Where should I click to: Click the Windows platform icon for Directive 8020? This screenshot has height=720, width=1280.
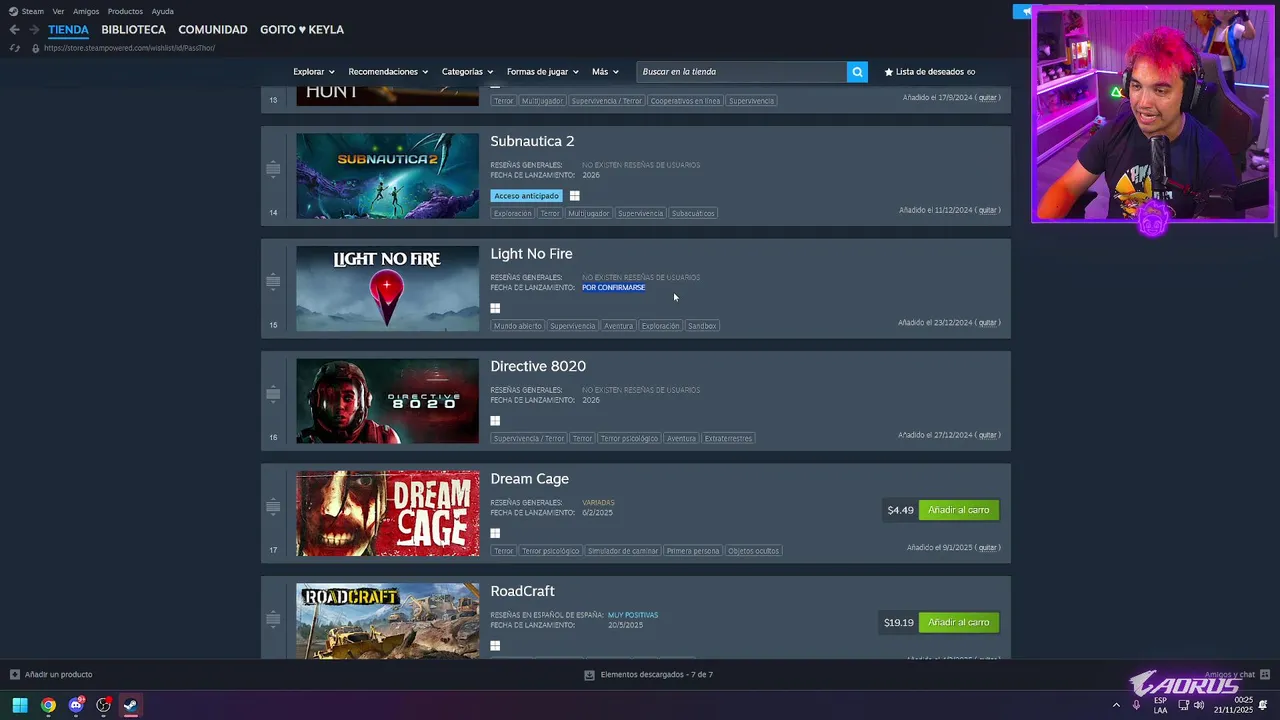(495, 421)
